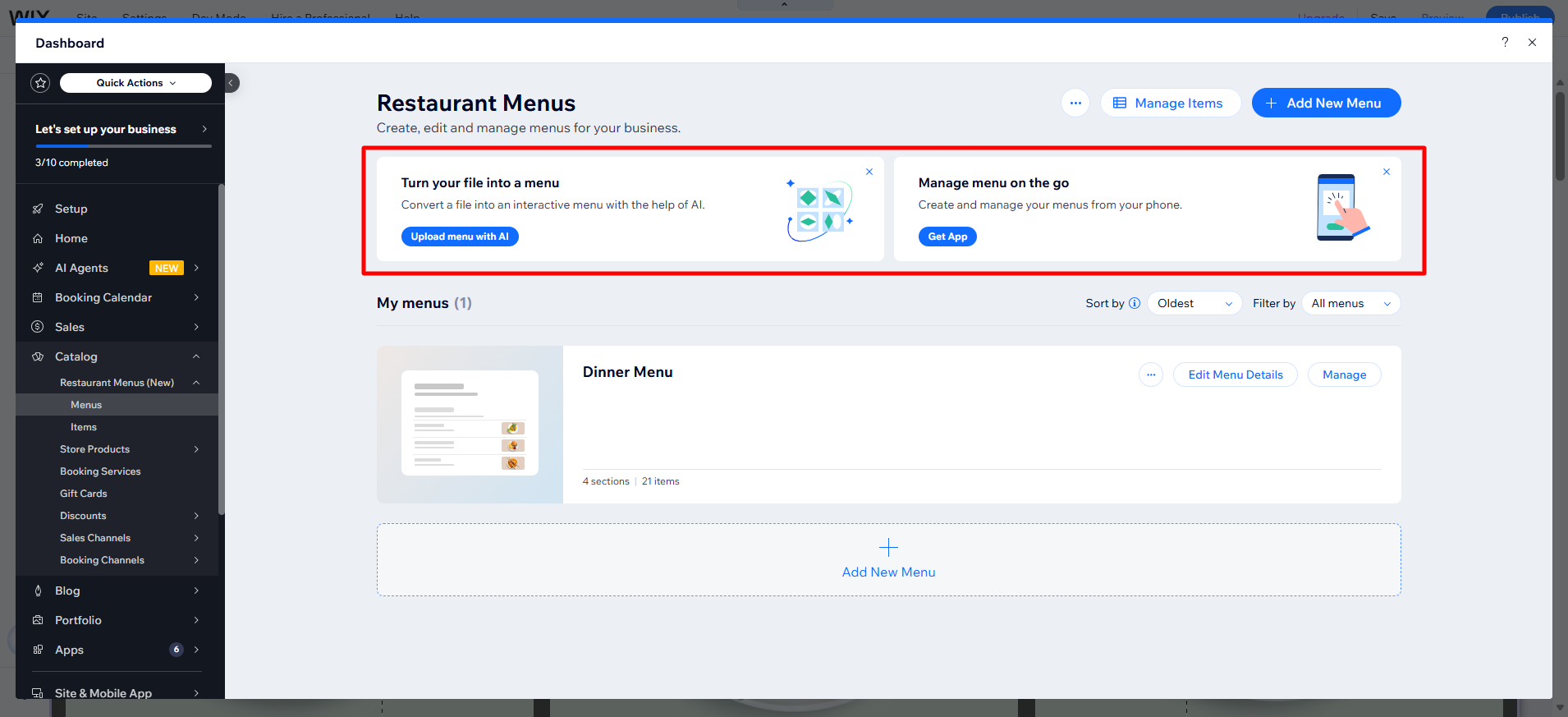The height and width of the screenshot is (717, 1568).
Task: Open the Quick Actions dropdown
Action: [x=135, y=83]
